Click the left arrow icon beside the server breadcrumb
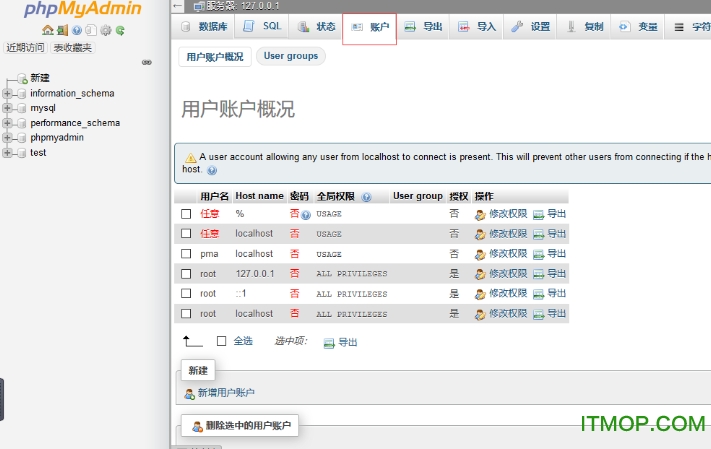This screenshot has width=711, height=449. 178,6
